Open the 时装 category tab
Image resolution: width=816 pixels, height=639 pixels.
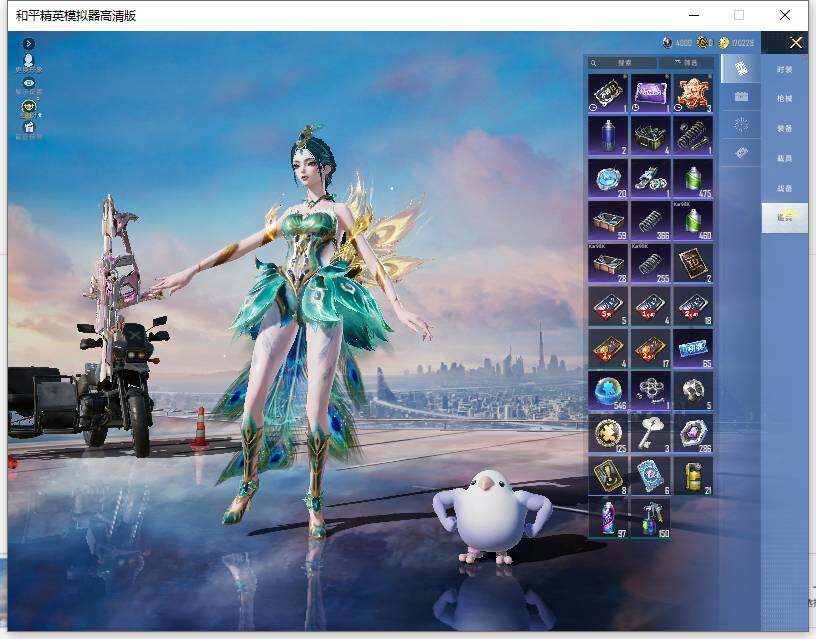[784, 69]
